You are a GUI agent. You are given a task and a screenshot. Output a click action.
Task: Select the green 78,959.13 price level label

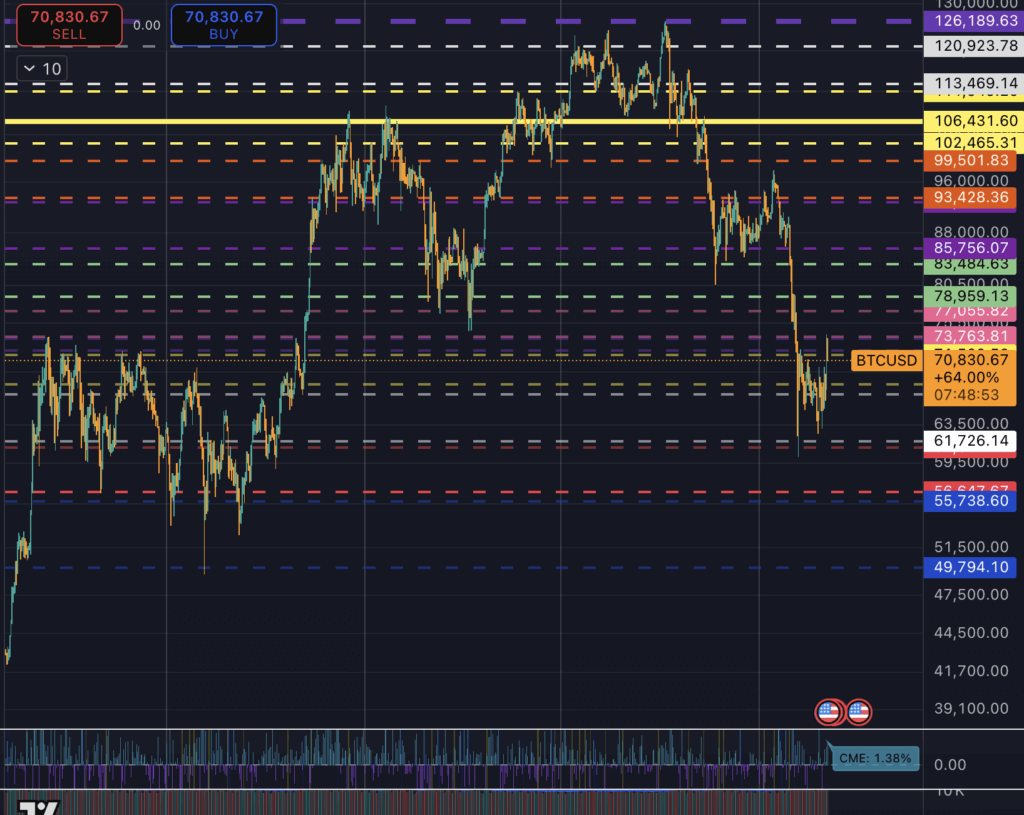(968, 297)
